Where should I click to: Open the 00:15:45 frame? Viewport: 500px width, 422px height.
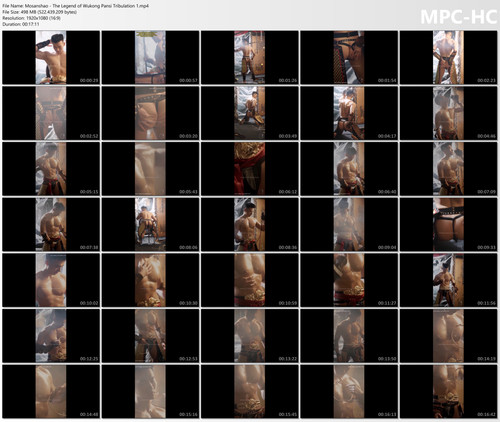point(250,391)
